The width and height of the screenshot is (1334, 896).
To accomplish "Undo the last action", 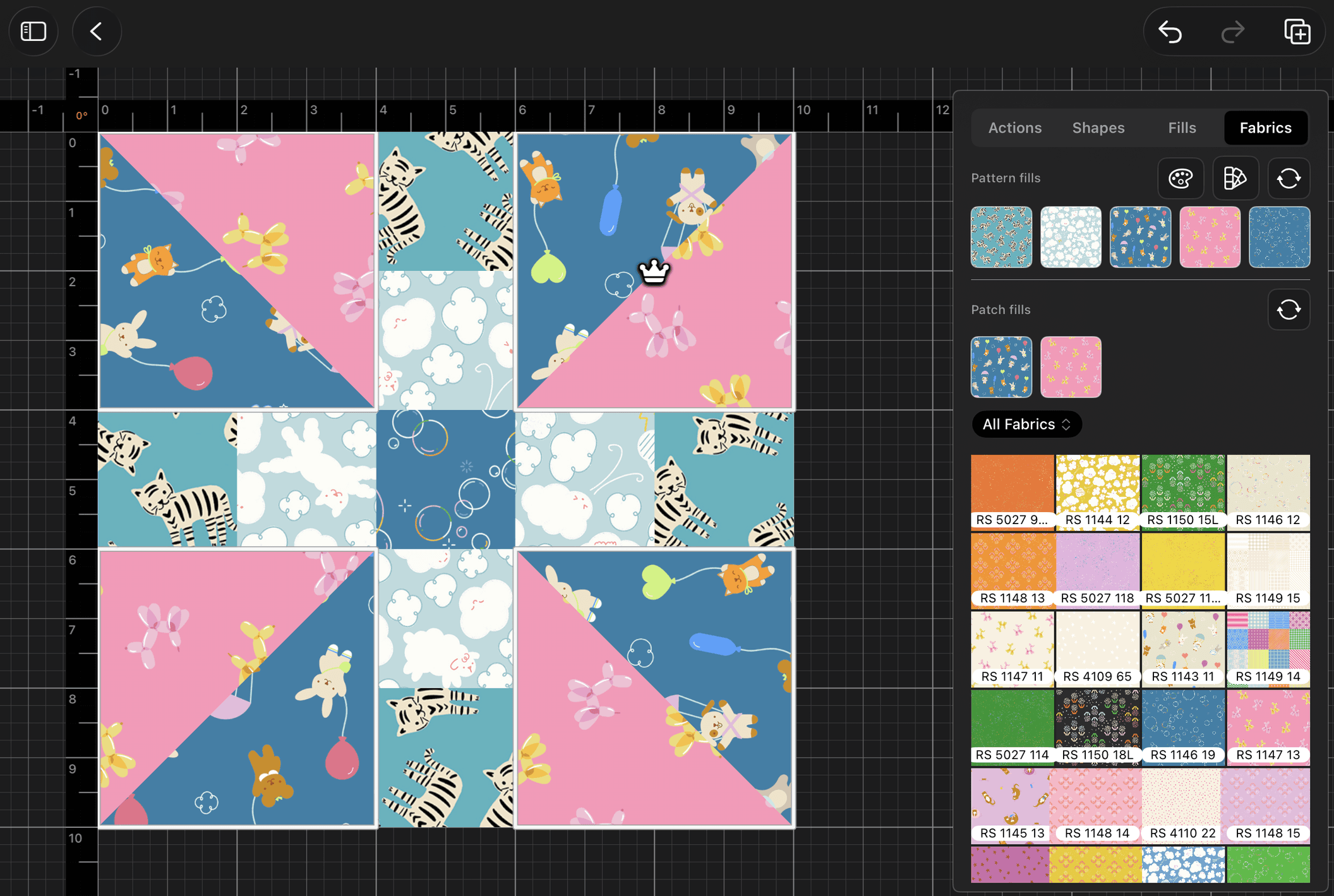I will tap(1170, 32).
